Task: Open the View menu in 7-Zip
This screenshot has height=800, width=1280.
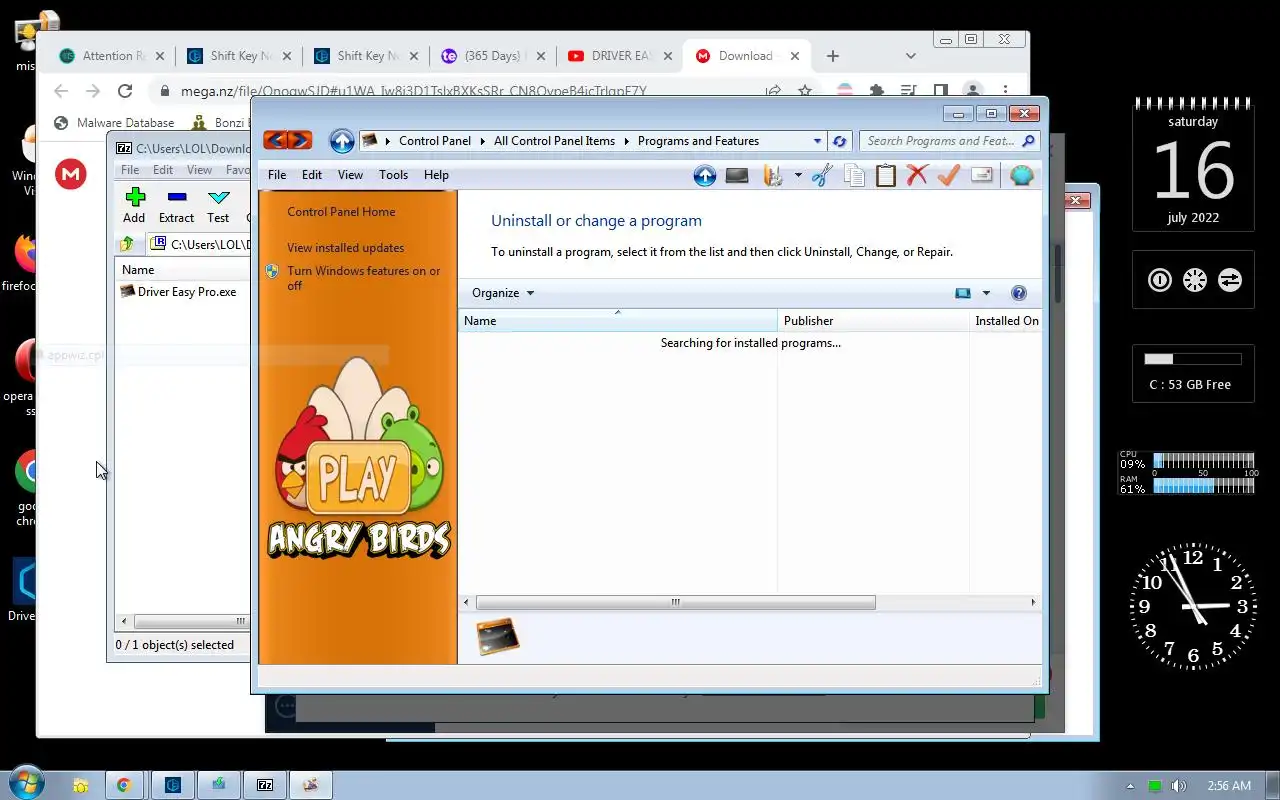Action: [199, 170]
